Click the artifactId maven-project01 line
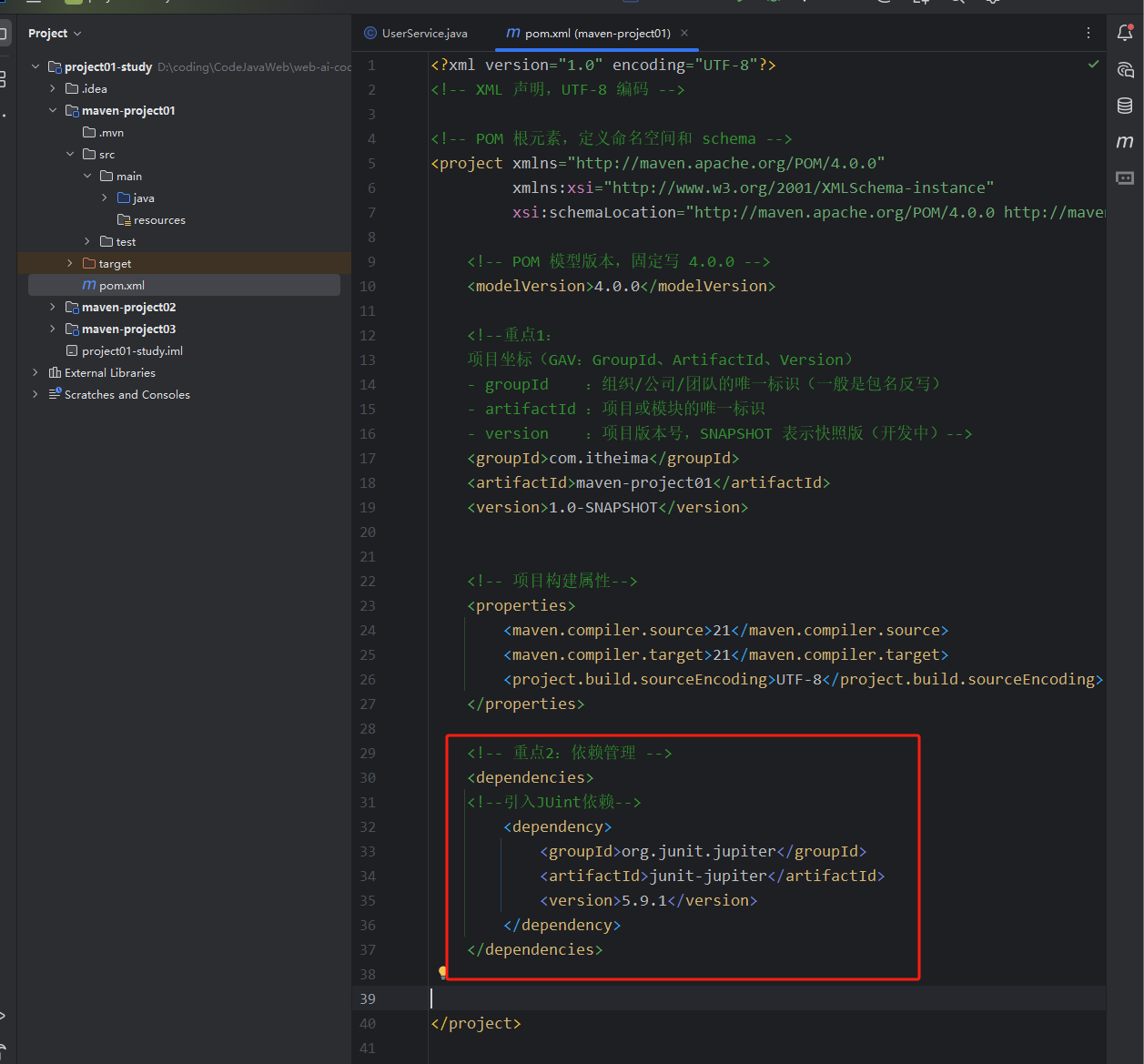 [x=649, y=482]
